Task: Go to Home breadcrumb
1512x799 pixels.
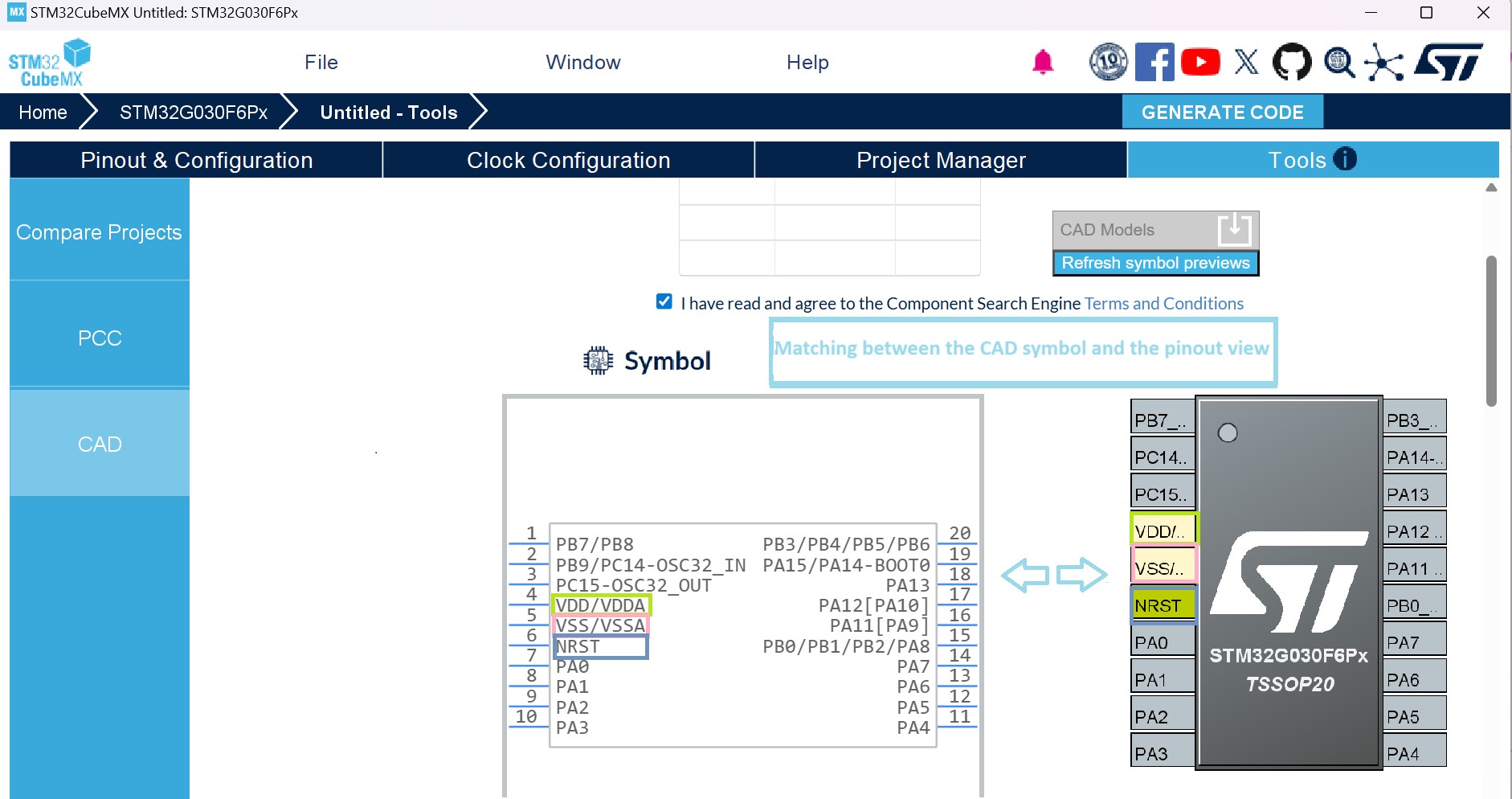Action: click(43, 112)
